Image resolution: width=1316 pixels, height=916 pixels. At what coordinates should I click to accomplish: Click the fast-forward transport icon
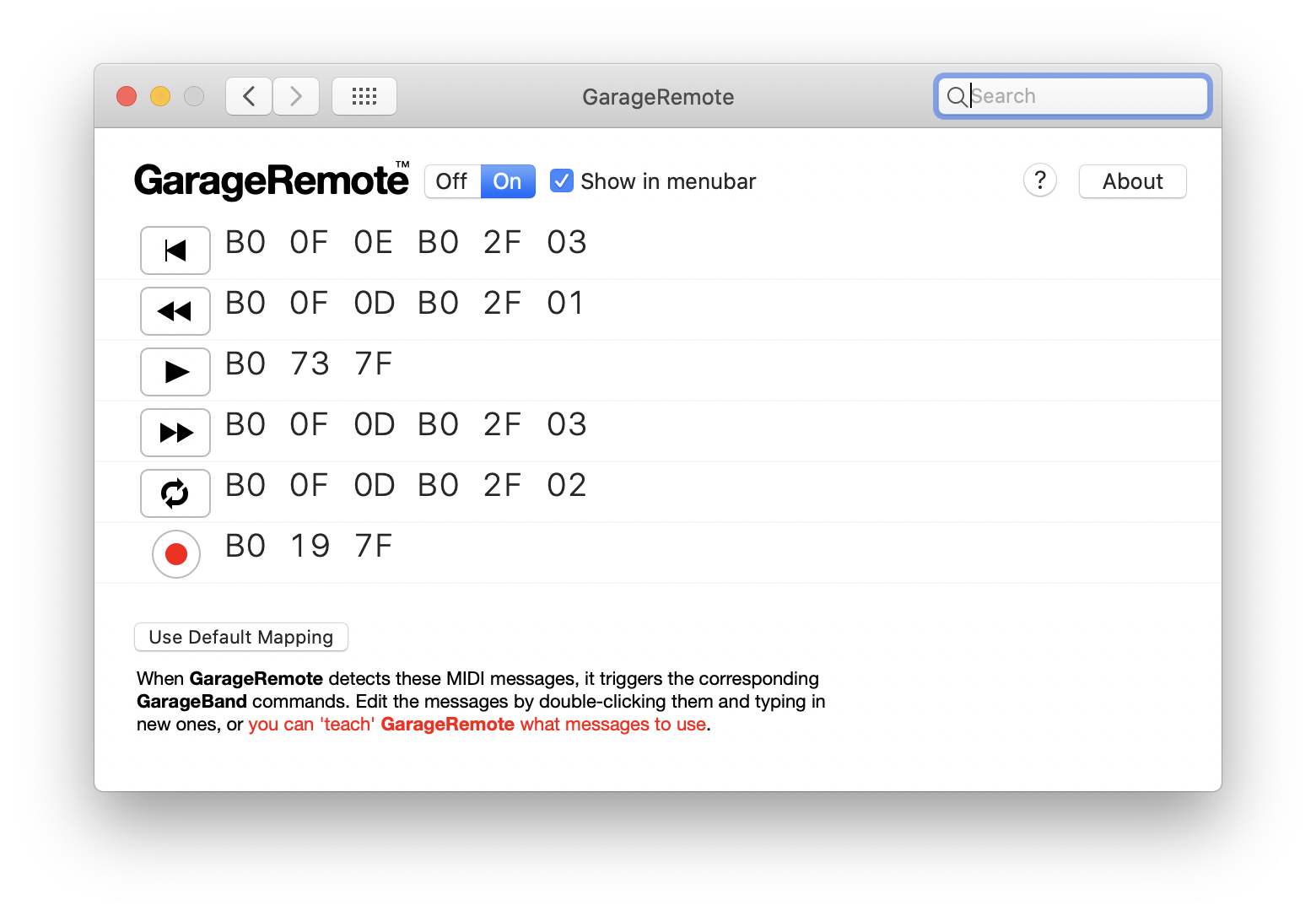[175, 433]
